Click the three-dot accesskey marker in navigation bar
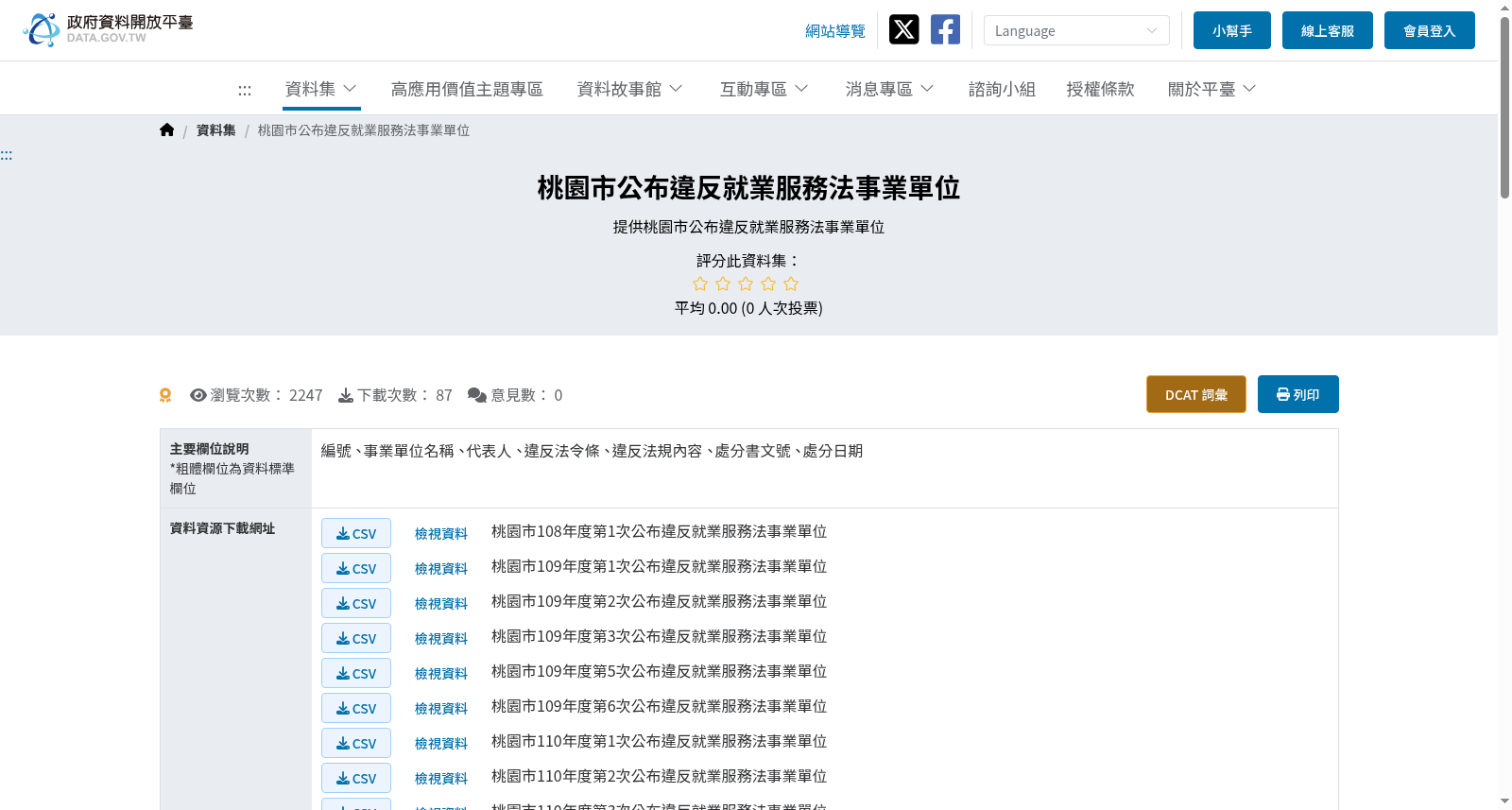This screenshot has height=810, width=1512. (x=245, y=90)
